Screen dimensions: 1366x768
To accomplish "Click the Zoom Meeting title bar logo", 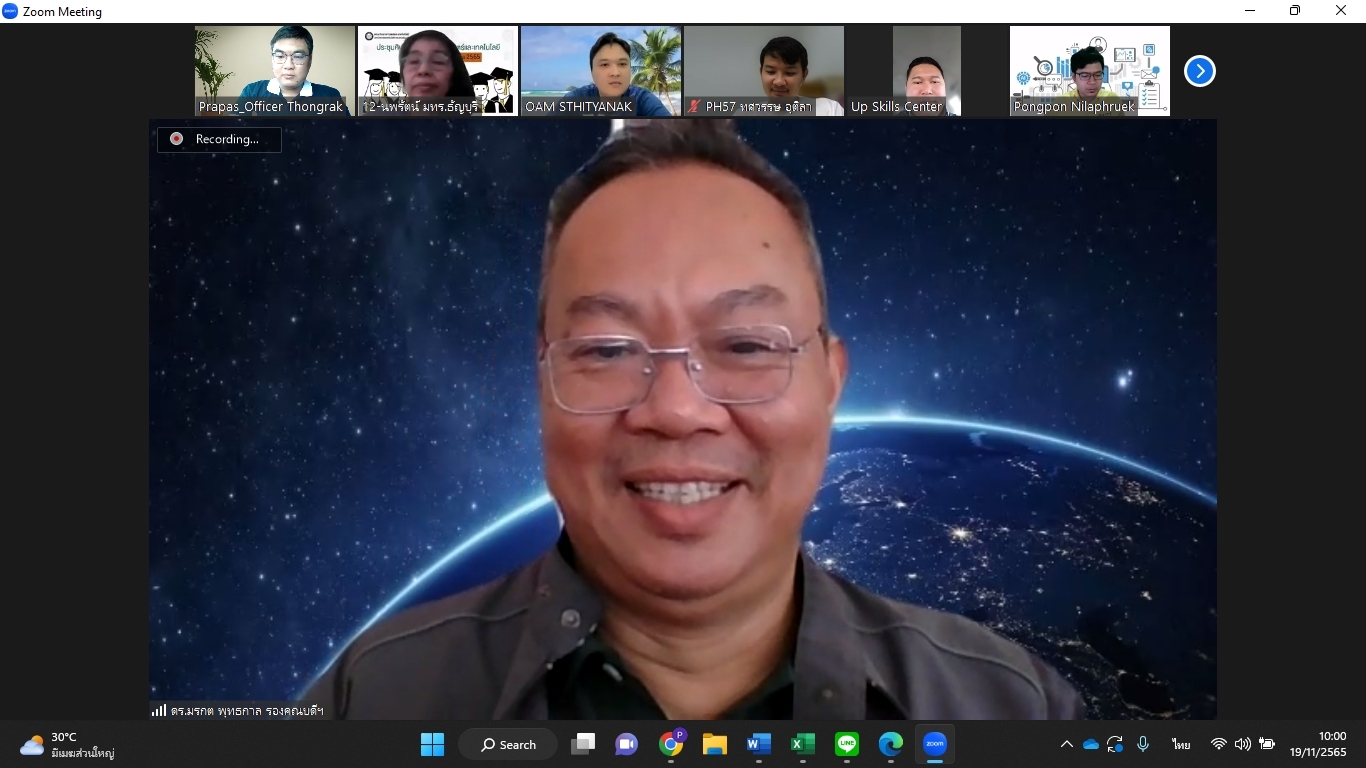I will (x=10, y=11).
